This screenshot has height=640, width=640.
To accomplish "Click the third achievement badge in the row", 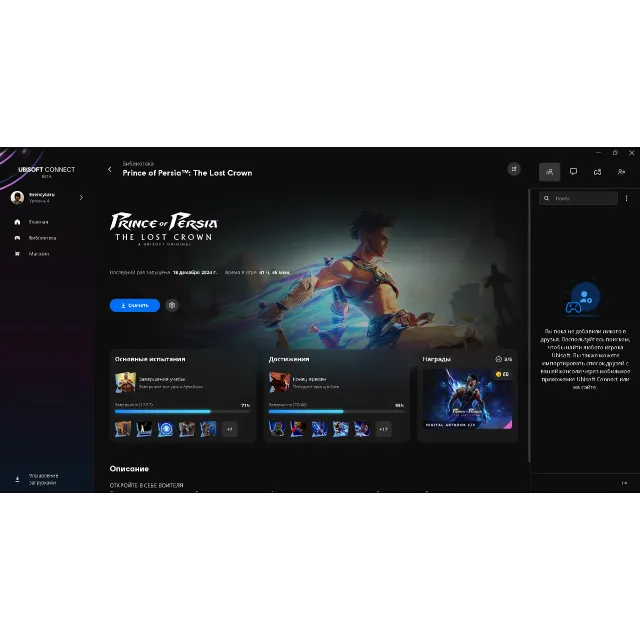I will tap(319, 429).
